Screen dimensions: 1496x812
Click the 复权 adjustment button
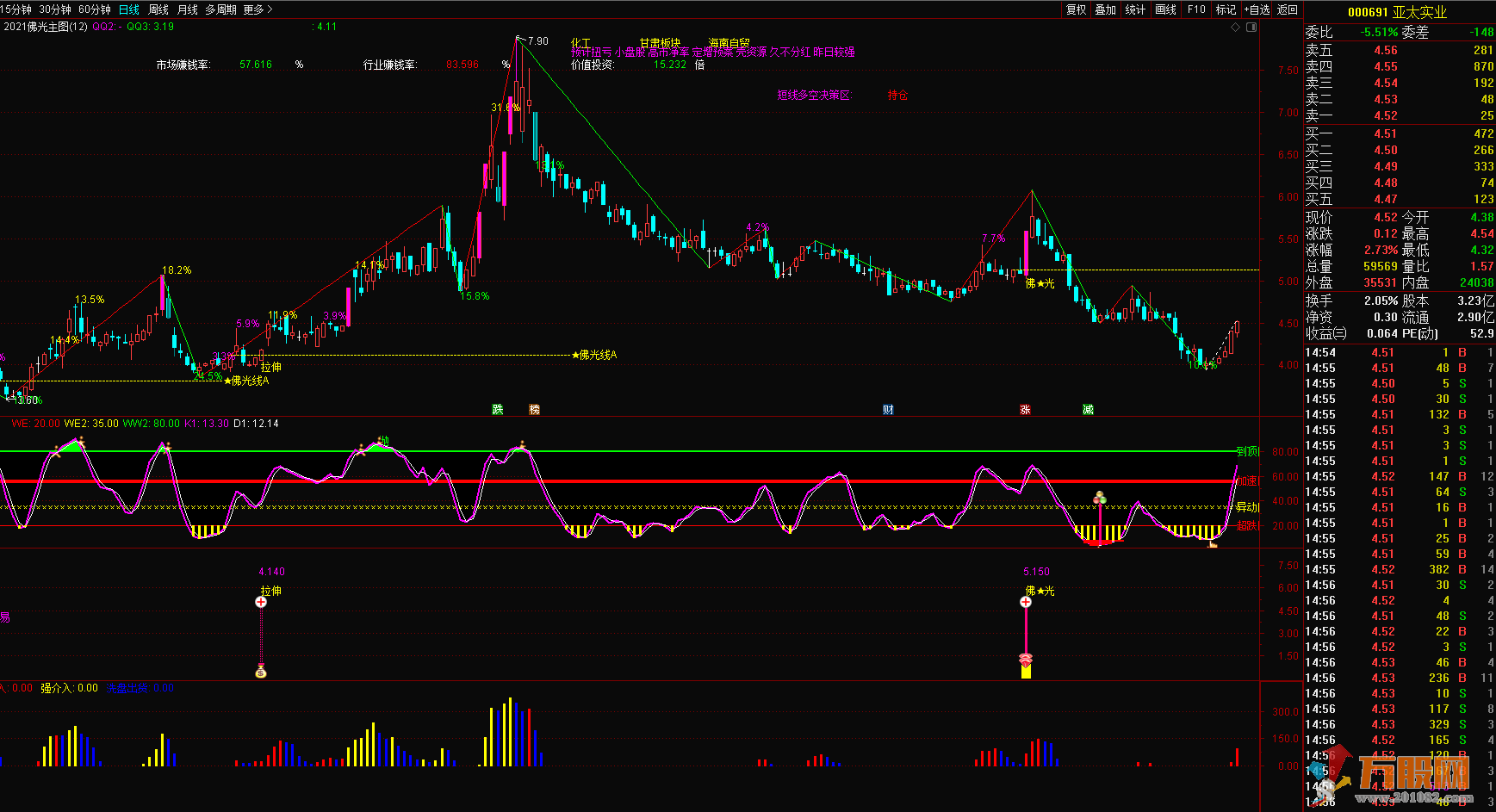1077,9
